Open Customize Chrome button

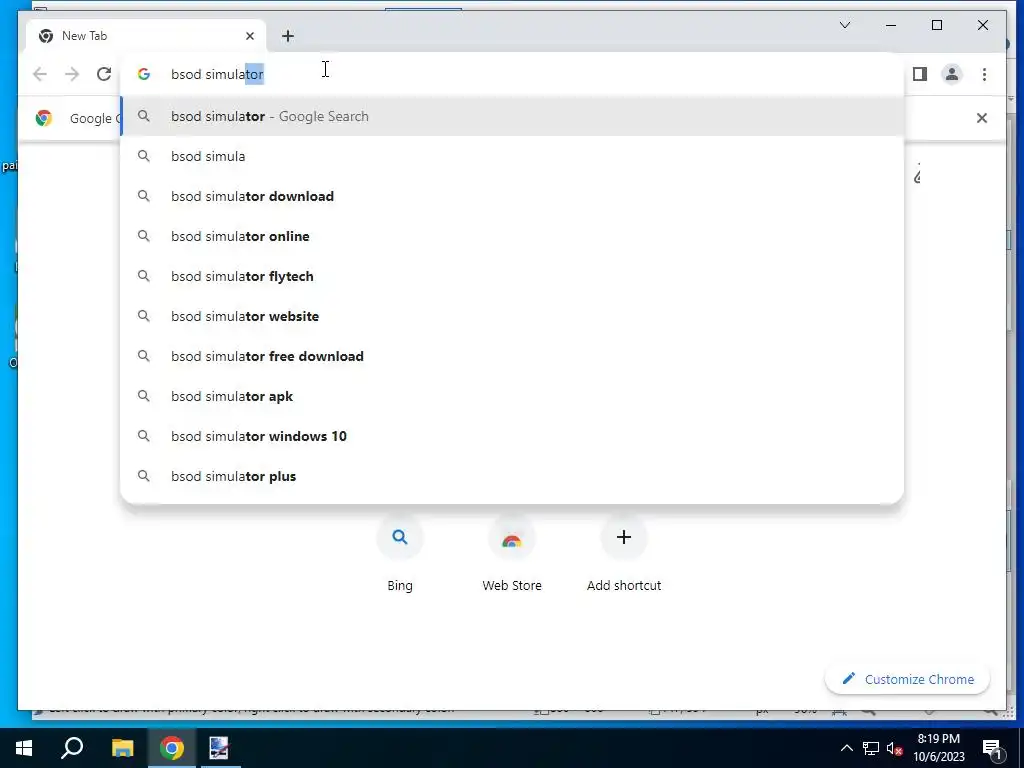pos(907,679)
